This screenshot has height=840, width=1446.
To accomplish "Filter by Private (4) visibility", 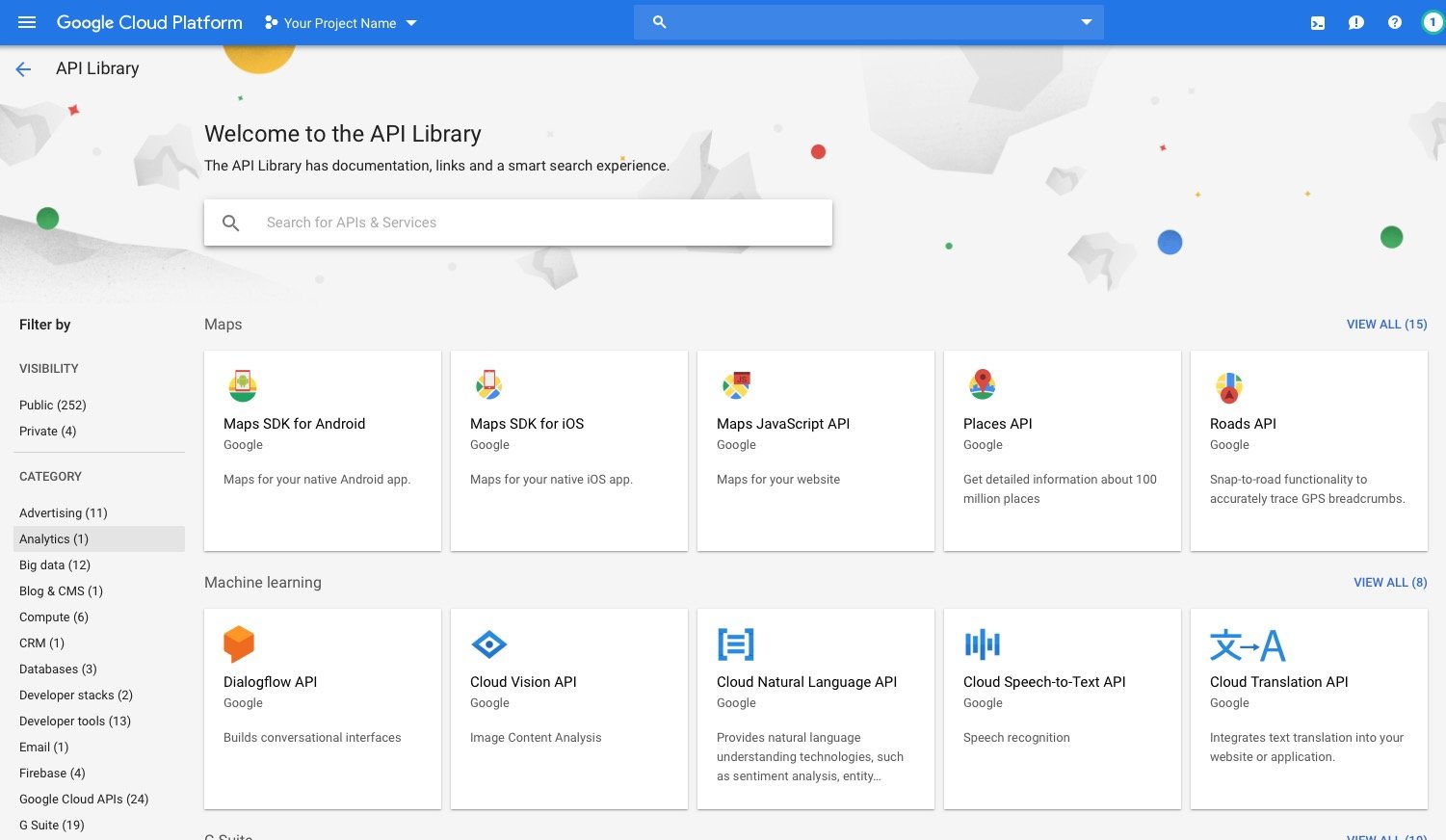I will pyautogui.click(x=48, y=432).
